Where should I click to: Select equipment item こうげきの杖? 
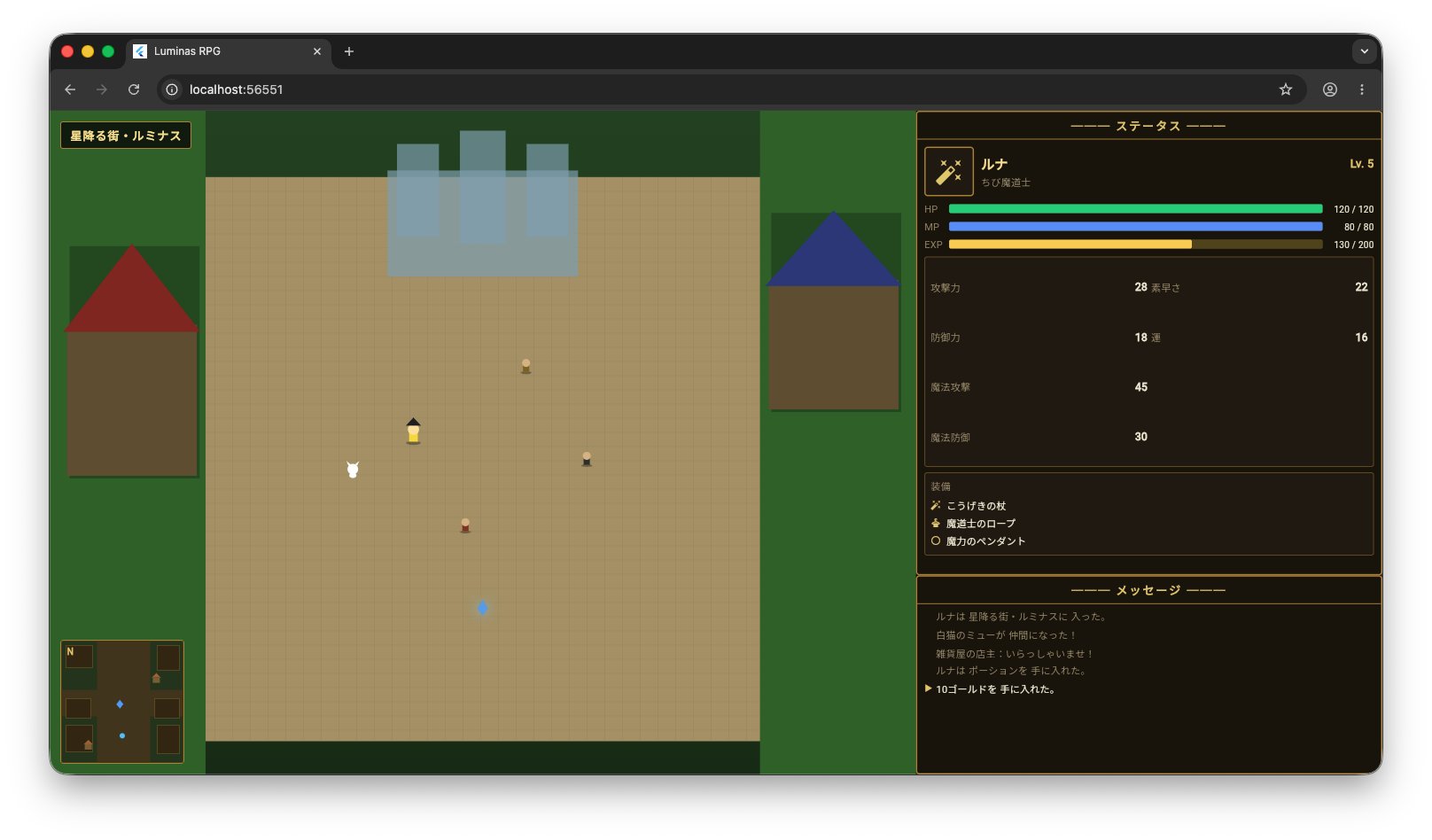pyautogui.click(x=976, y=506)
